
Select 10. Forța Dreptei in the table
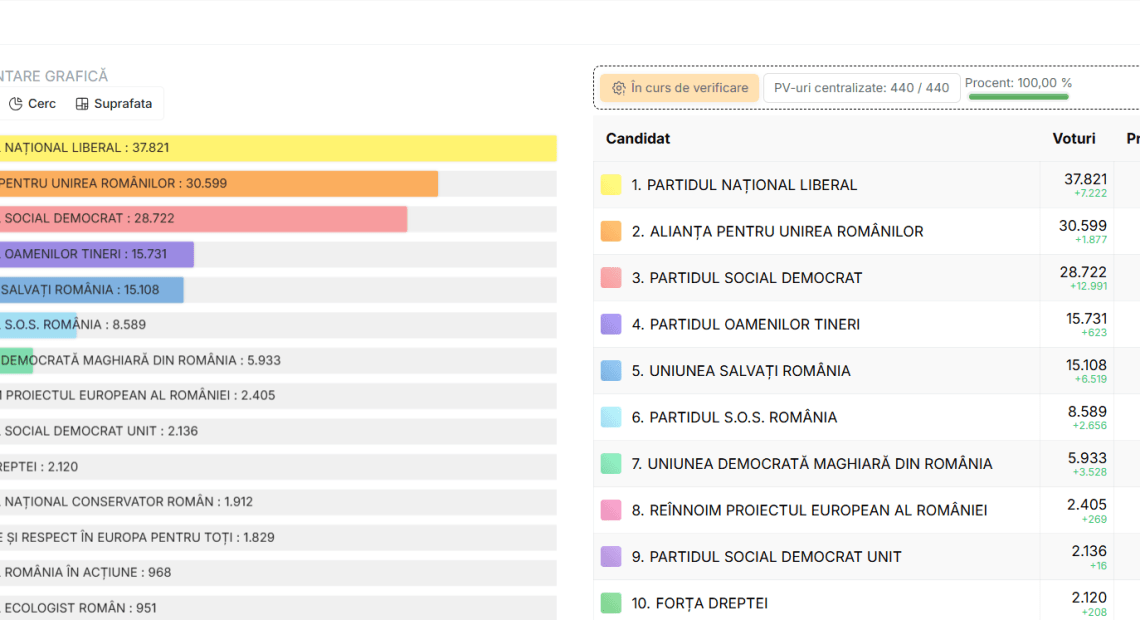[x=699, y=603]
